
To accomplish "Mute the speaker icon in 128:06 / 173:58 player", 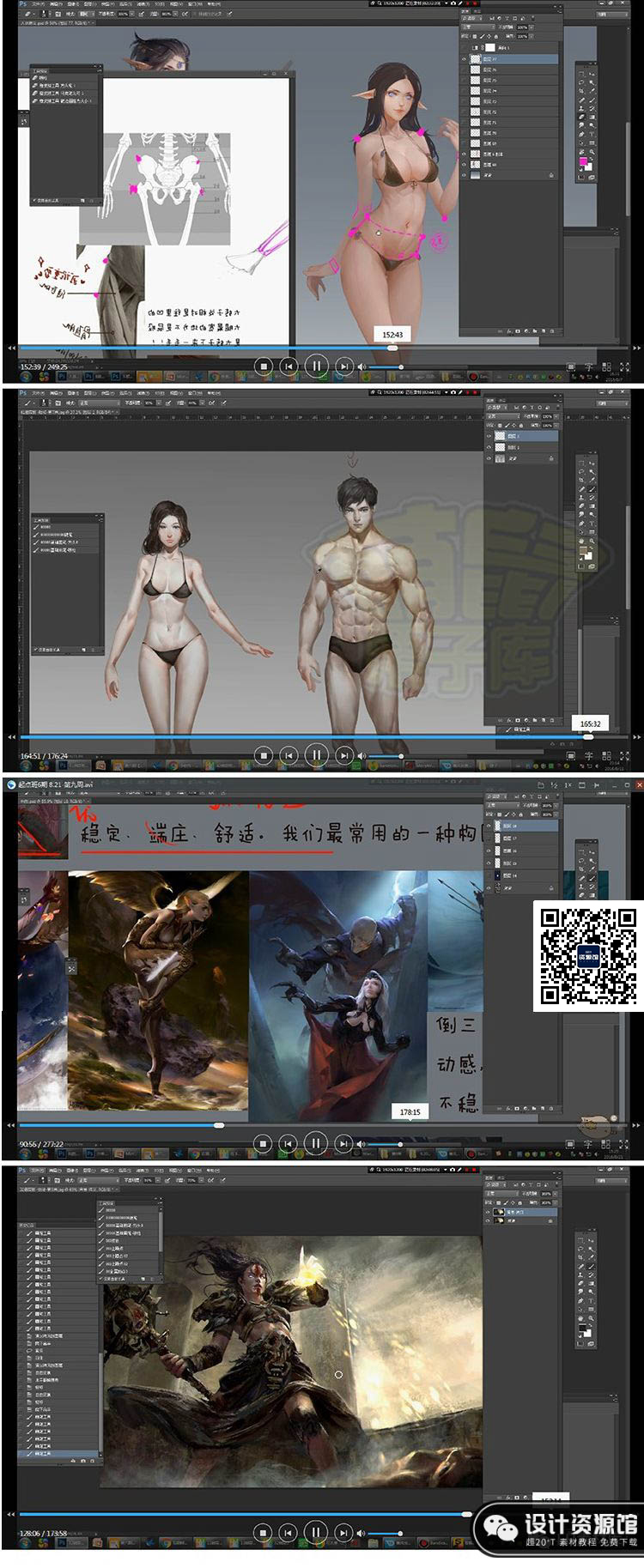I will click(x=361, y=1533).
